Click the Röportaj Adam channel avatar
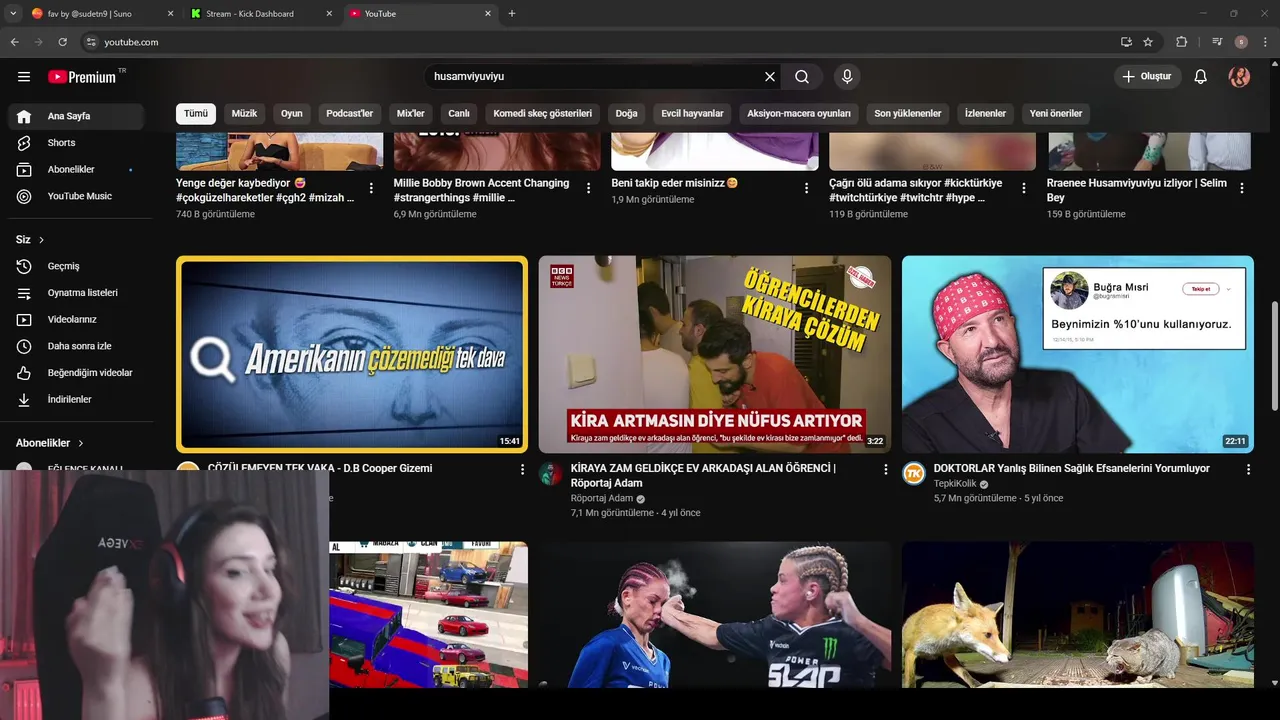Screen dimensions: 1280x720 click(551, 473)
